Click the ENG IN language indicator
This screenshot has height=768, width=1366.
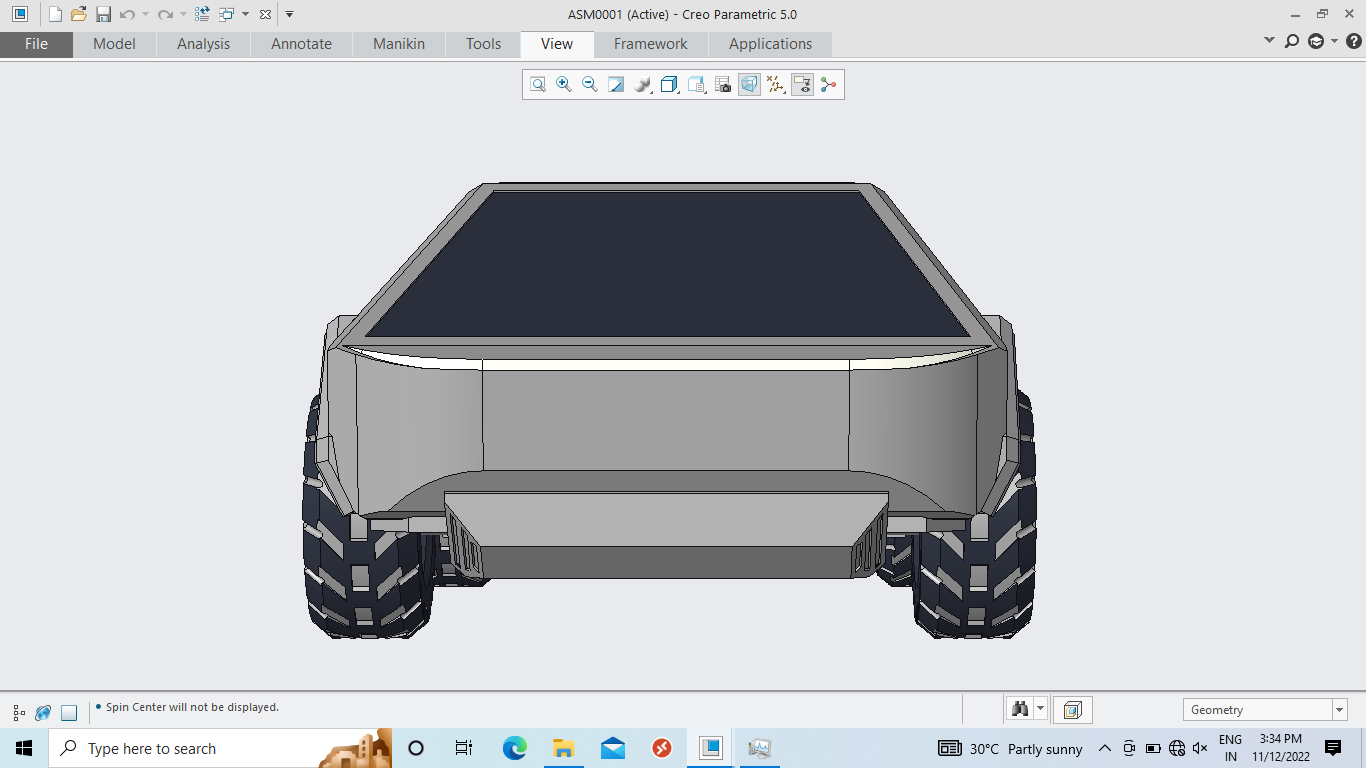pos(1230,748)
